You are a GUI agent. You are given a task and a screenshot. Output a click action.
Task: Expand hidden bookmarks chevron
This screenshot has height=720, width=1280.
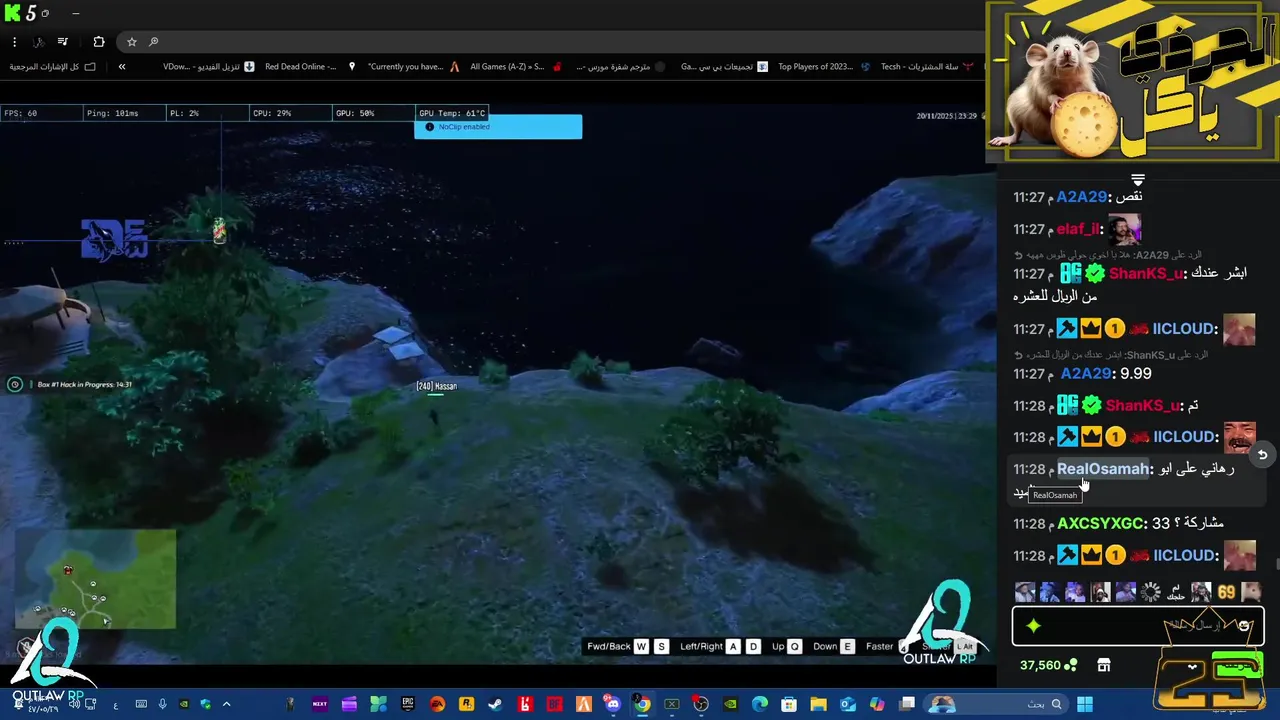pyautogui.click(x=122, y=67)
